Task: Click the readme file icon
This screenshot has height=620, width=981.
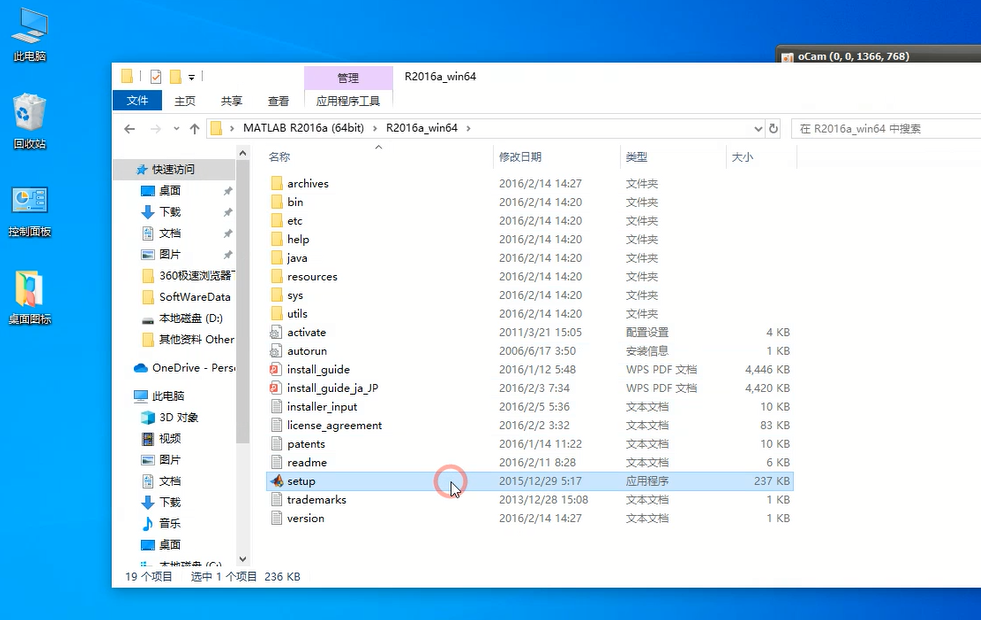Action: [x=276, y=462]
